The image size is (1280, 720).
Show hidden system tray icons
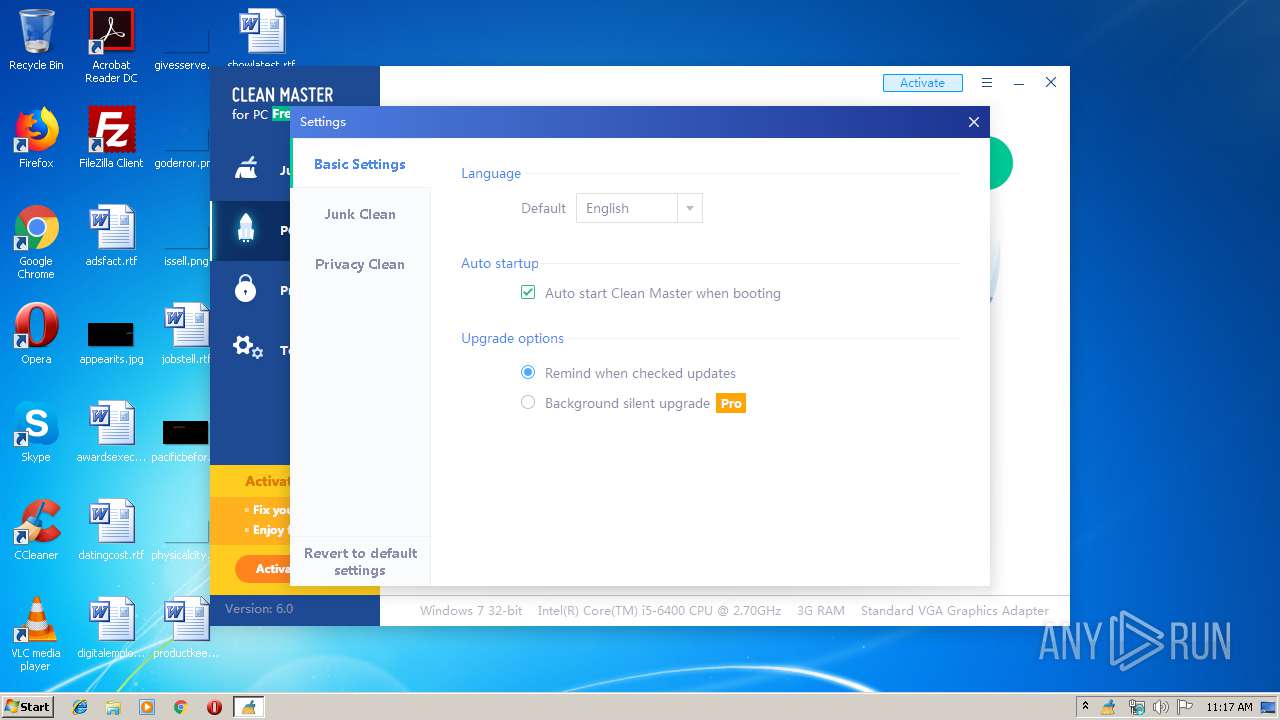1085,707
